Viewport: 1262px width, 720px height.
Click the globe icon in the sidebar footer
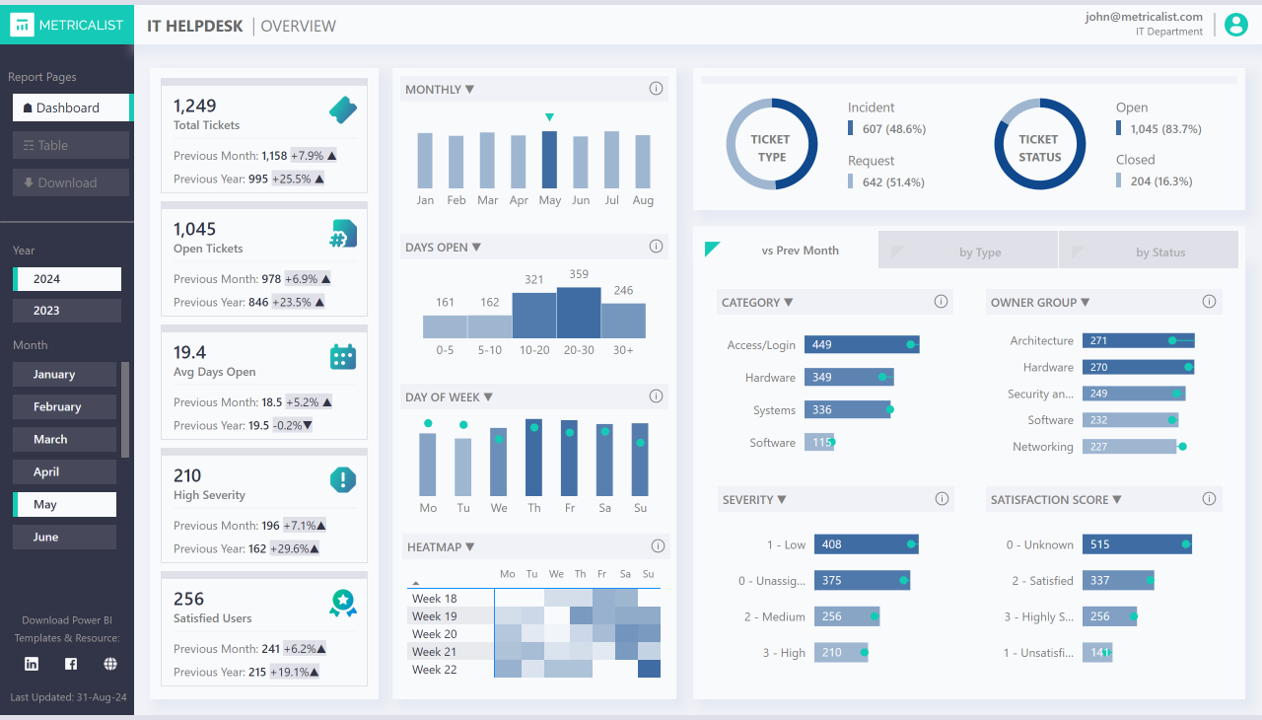tap(109, 663)
